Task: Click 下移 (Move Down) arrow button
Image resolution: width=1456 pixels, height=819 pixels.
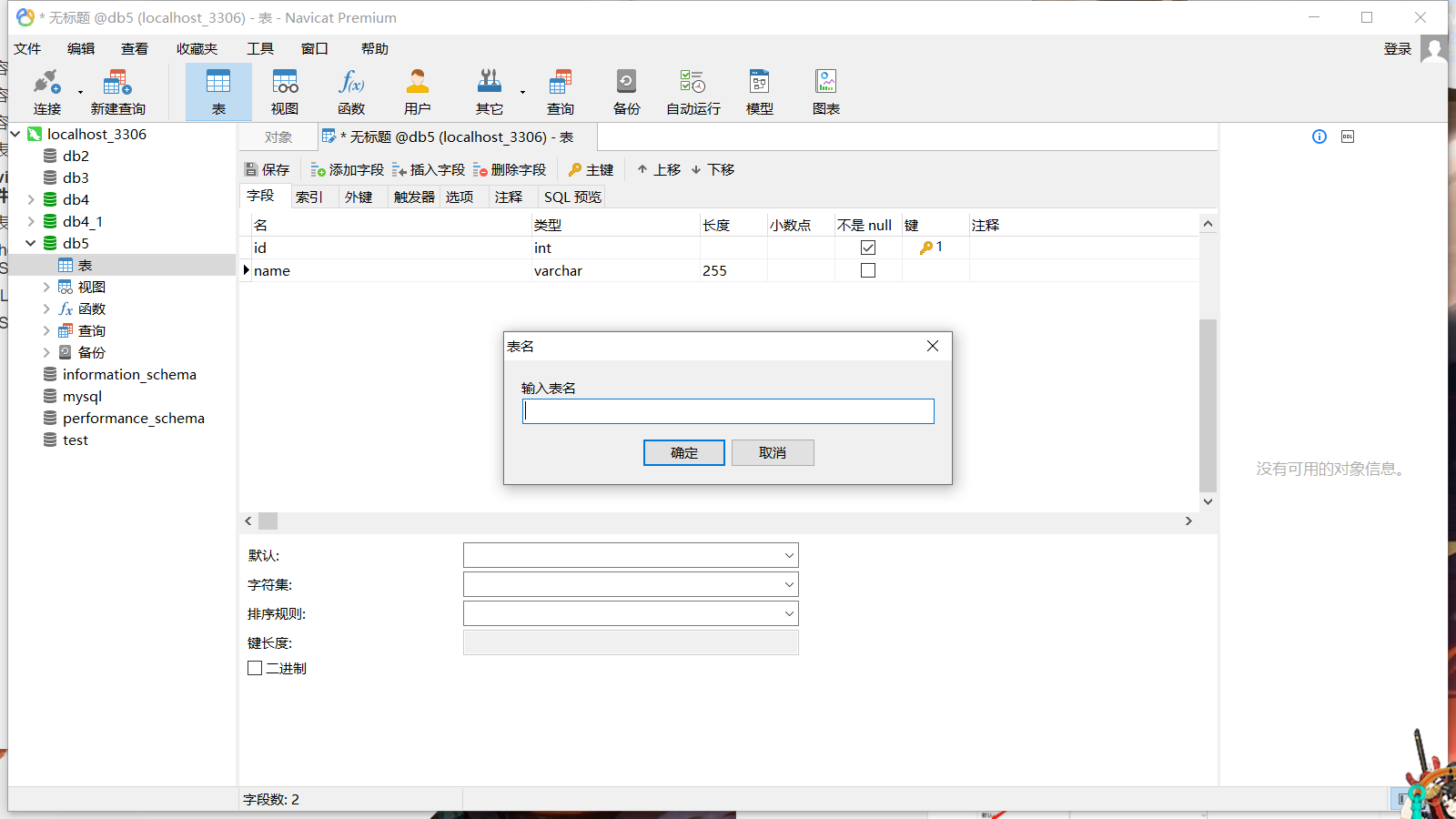Action: (713, 170)
